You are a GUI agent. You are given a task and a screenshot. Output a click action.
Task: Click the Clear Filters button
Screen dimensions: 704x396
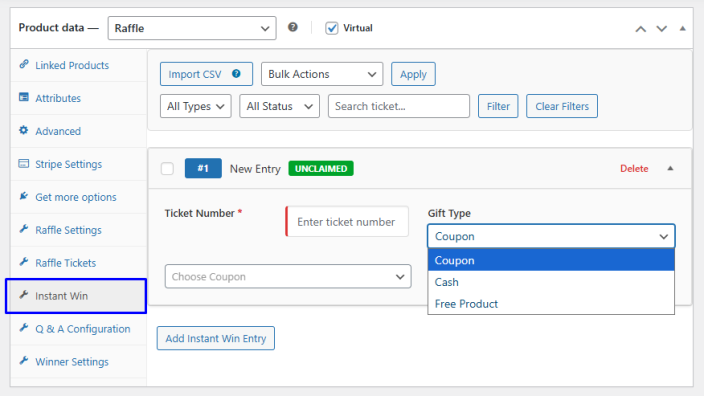coord(562,106)
